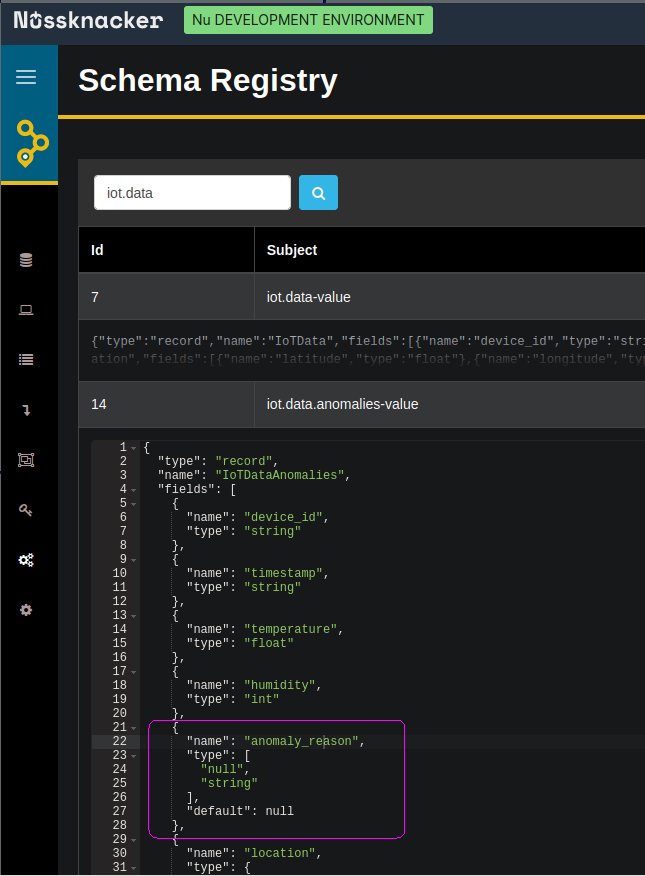Image resolution: width=645 pixels, height=876 pixels.
Task: Select the laptop sidebar icon
Action: [x=26, y=310]
